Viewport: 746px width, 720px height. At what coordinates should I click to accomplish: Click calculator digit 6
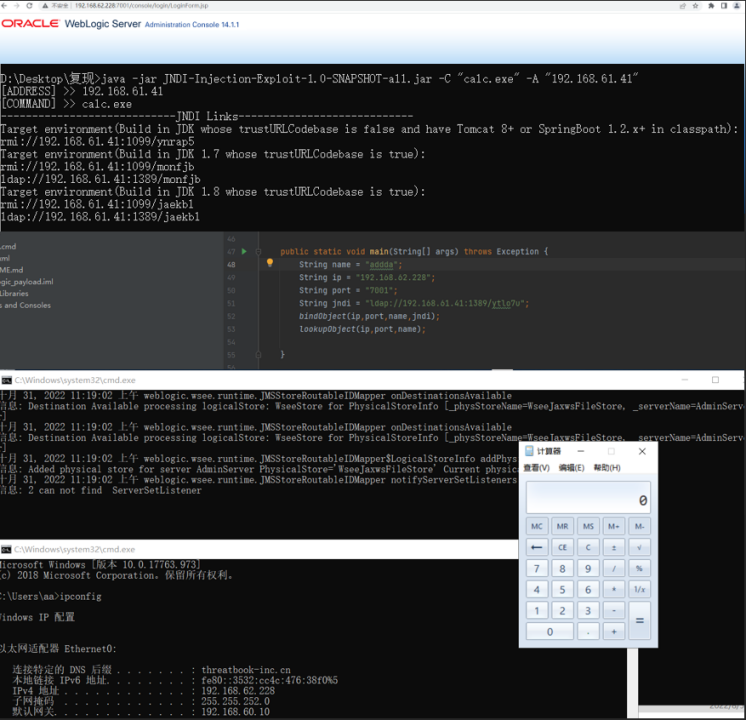point(588,589)
